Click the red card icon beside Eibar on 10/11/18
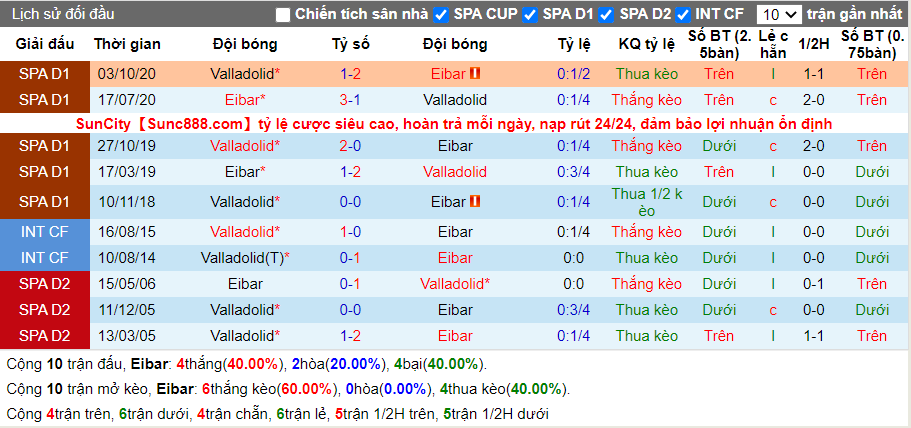This screenshot has height=428, width=911. 475,202
